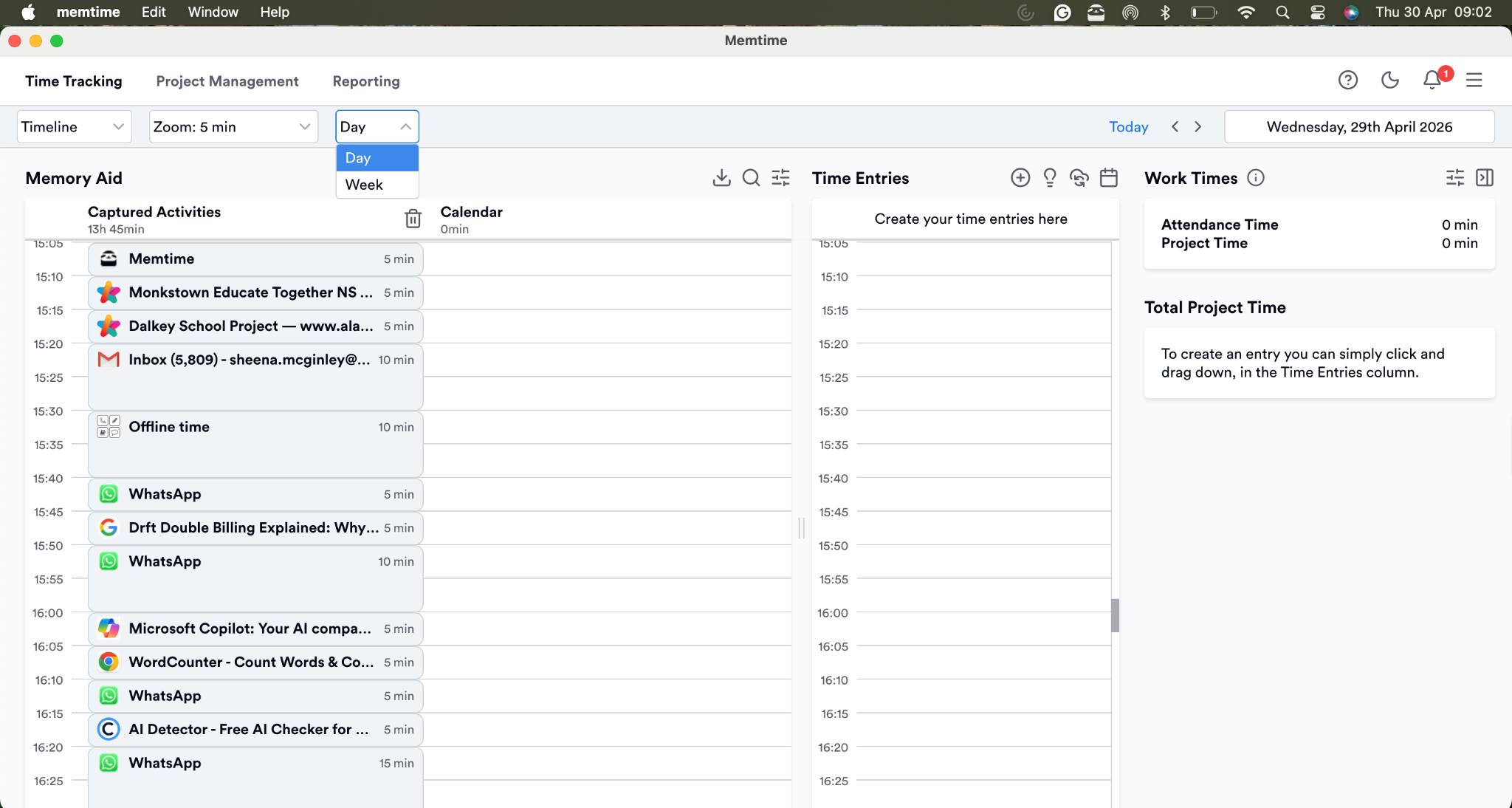This screenshot has width=1512, height=808.
Task: Switch to Reporting tab
Action: [366, 81]
